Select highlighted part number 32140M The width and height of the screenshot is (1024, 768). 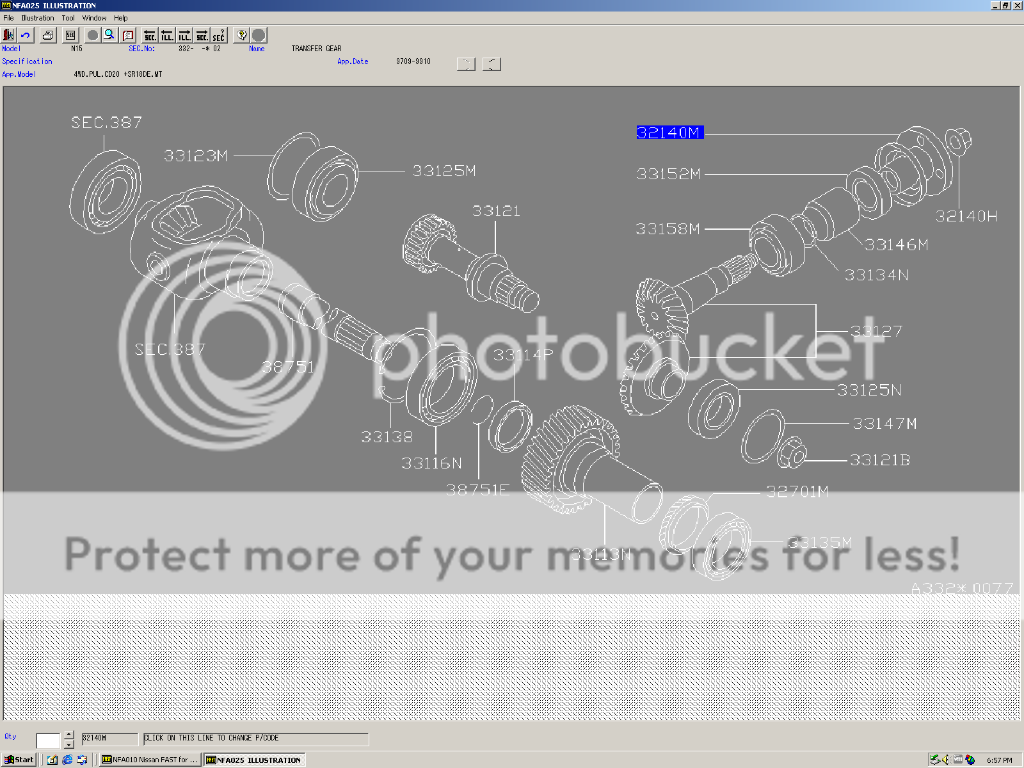[x=670, y=132]
